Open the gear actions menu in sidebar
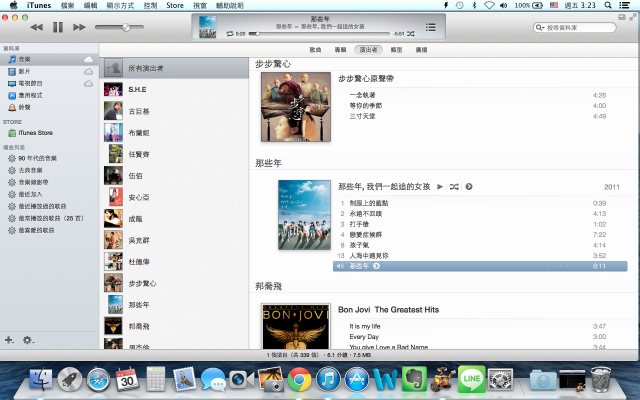Image resolution: width=640 pixels, height=400 pixels. coord(28,340)
